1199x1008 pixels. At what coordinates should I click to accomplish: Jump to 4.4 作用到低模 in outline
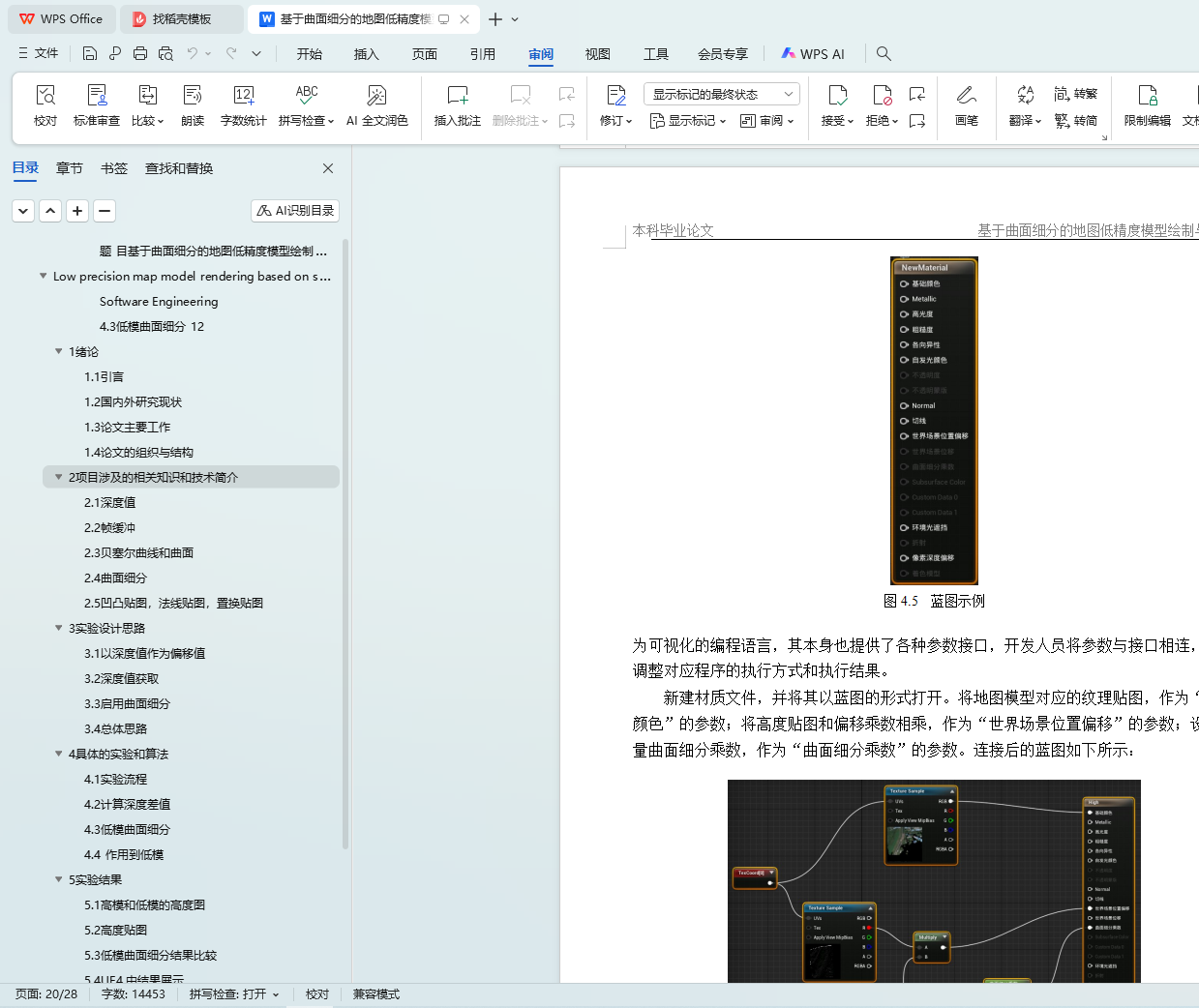124,855
